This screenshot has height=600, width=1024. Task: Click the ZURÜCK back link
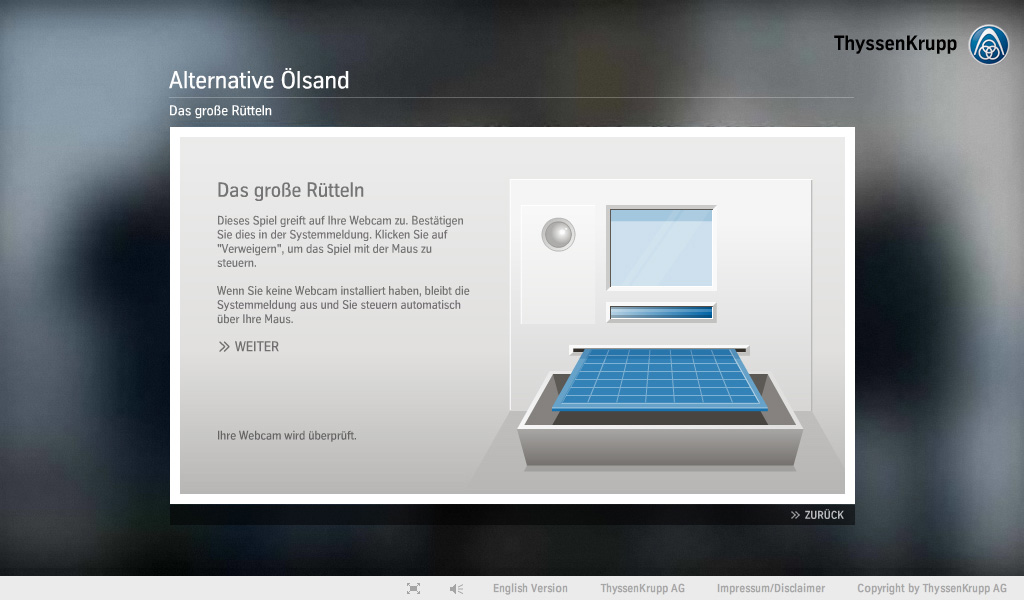coord(817,515)
